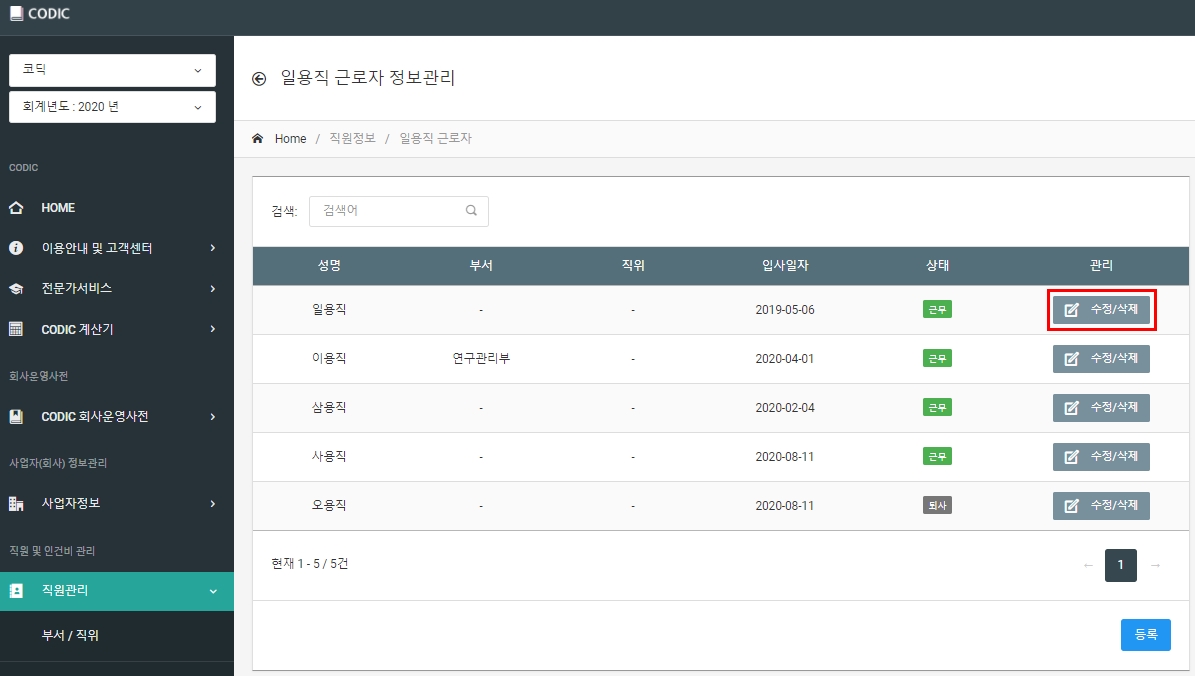Click the 직원정보 breadcrumb link
This screenshot has height=676, width=1195.
tap(352, 138)
